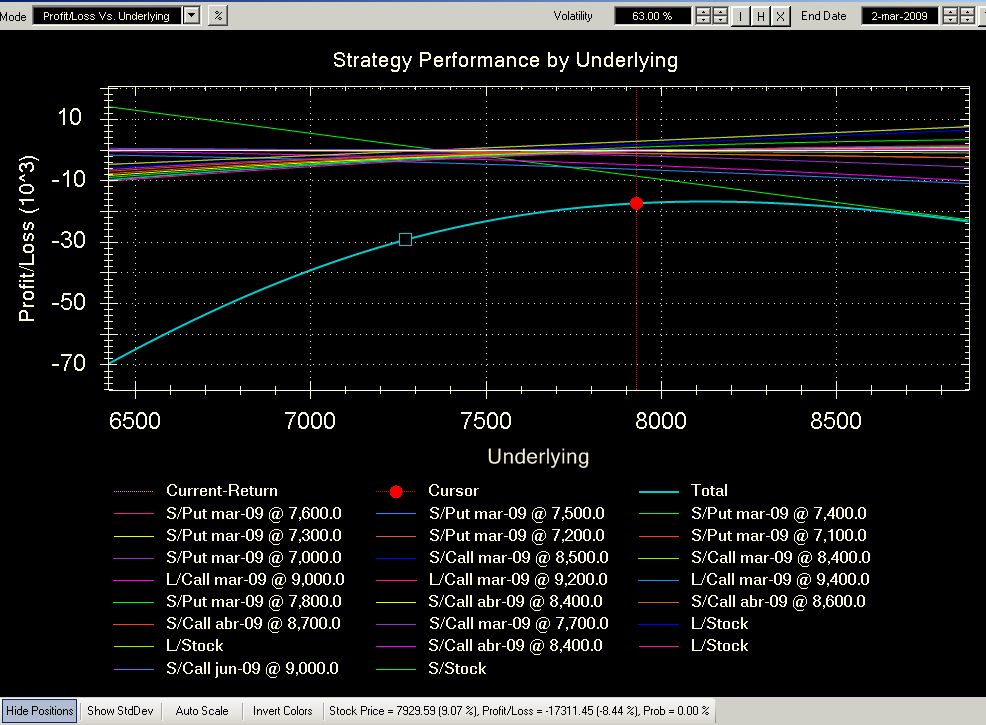Click the red cursor dot on chart
This screenshot has width=986, height=725.
click(636, 203)
